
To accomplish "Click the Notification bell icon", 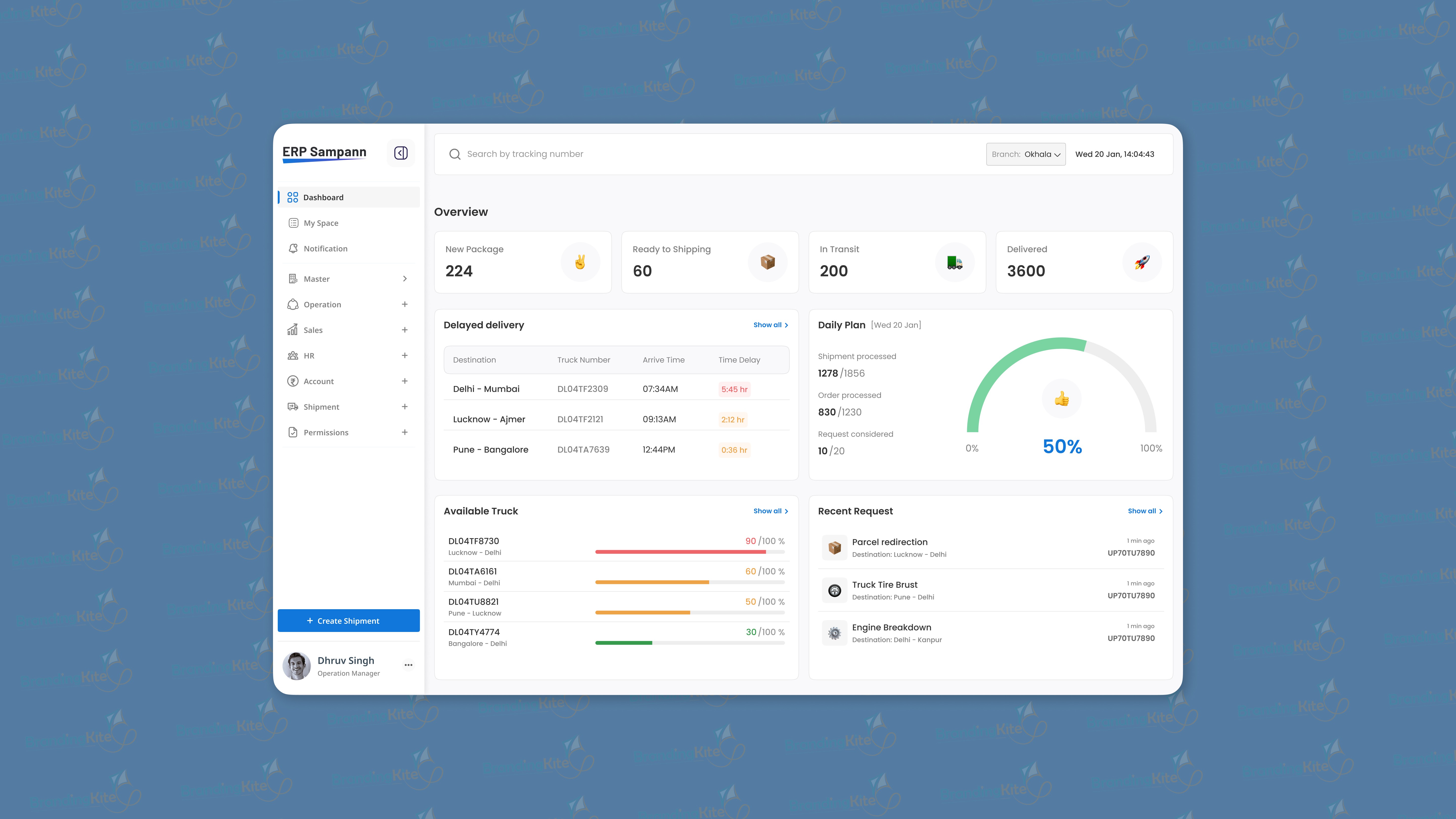I will tap(293, 249).
